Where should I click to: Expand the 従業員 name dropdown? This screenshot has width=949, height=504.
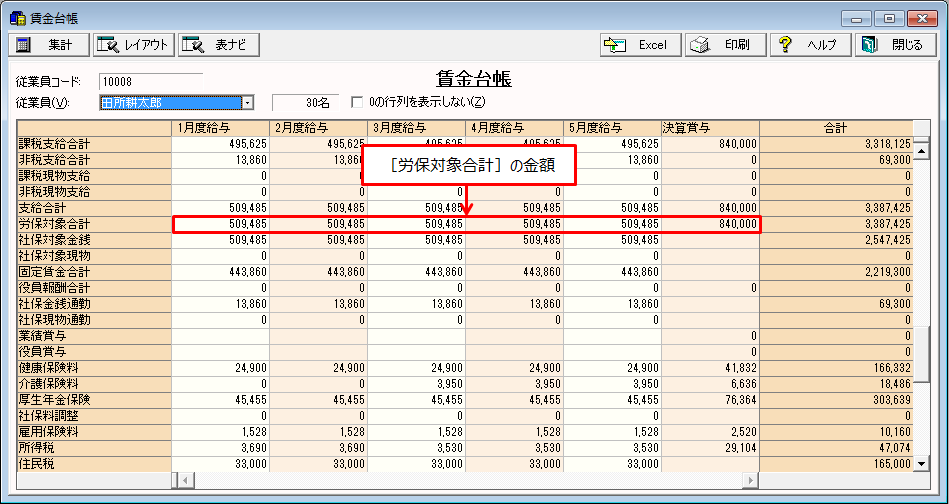point(247,102)
